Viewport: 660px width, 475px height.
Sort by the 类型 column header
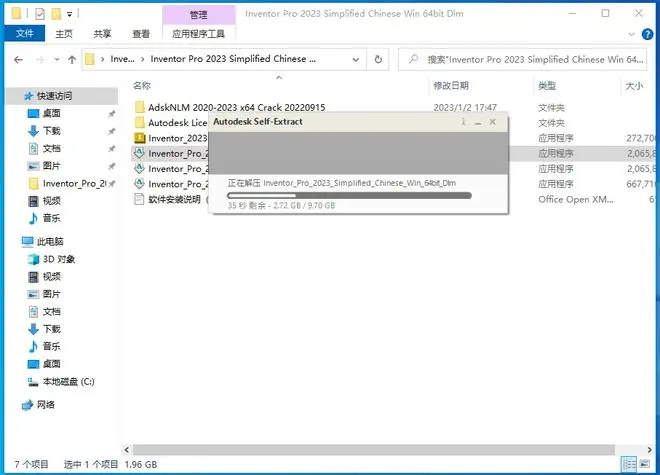tap(547, 85)
